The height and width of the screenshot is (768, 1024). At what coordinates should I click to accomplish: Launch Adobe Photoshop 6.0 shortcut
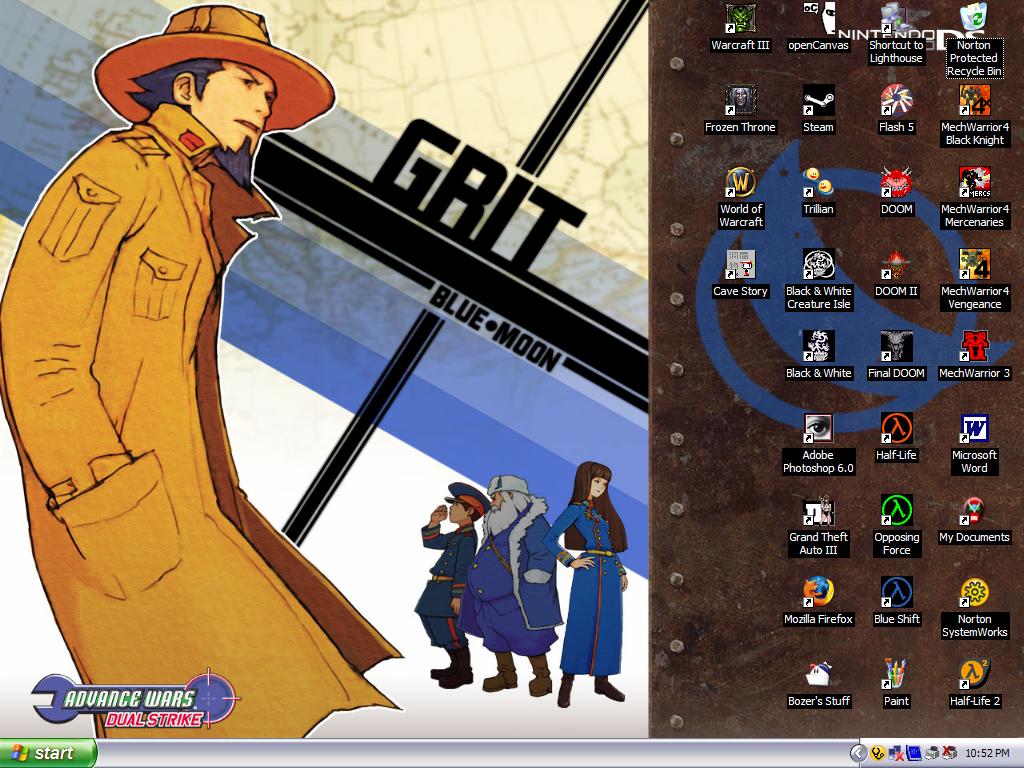pyautogui.click(x=818, y=429)
